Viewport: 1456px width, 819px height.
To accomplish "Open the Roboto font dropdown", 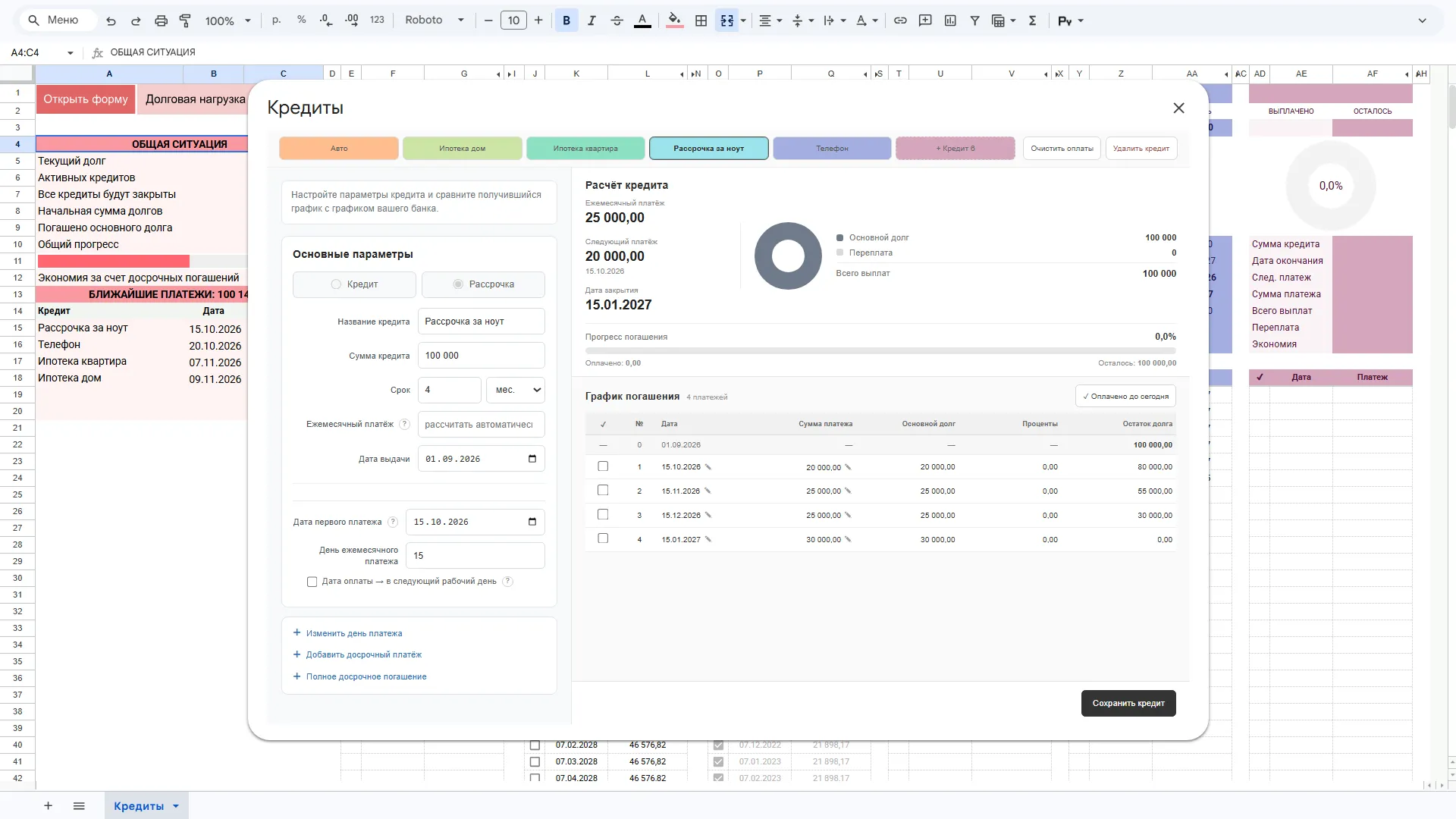I will 434,20.
